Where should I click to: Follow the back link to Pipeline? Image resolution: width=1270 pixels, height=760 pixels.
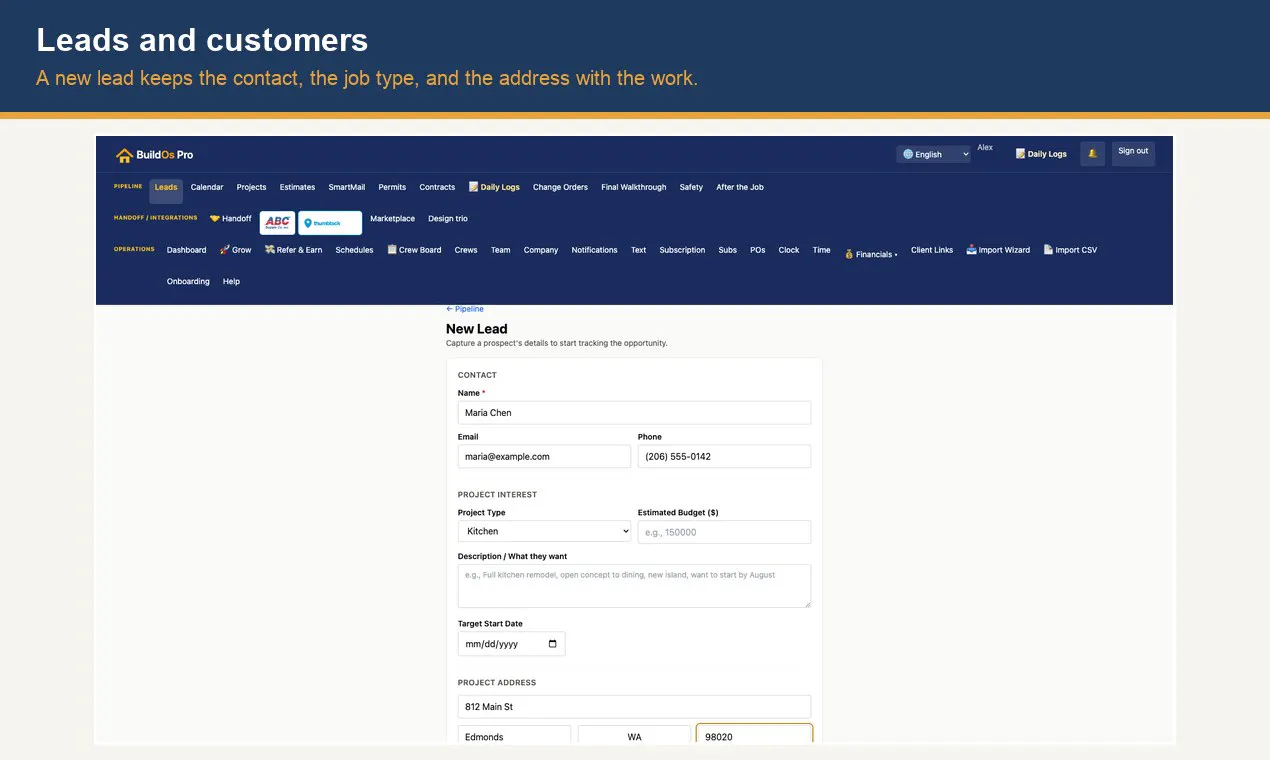(464, 309)
